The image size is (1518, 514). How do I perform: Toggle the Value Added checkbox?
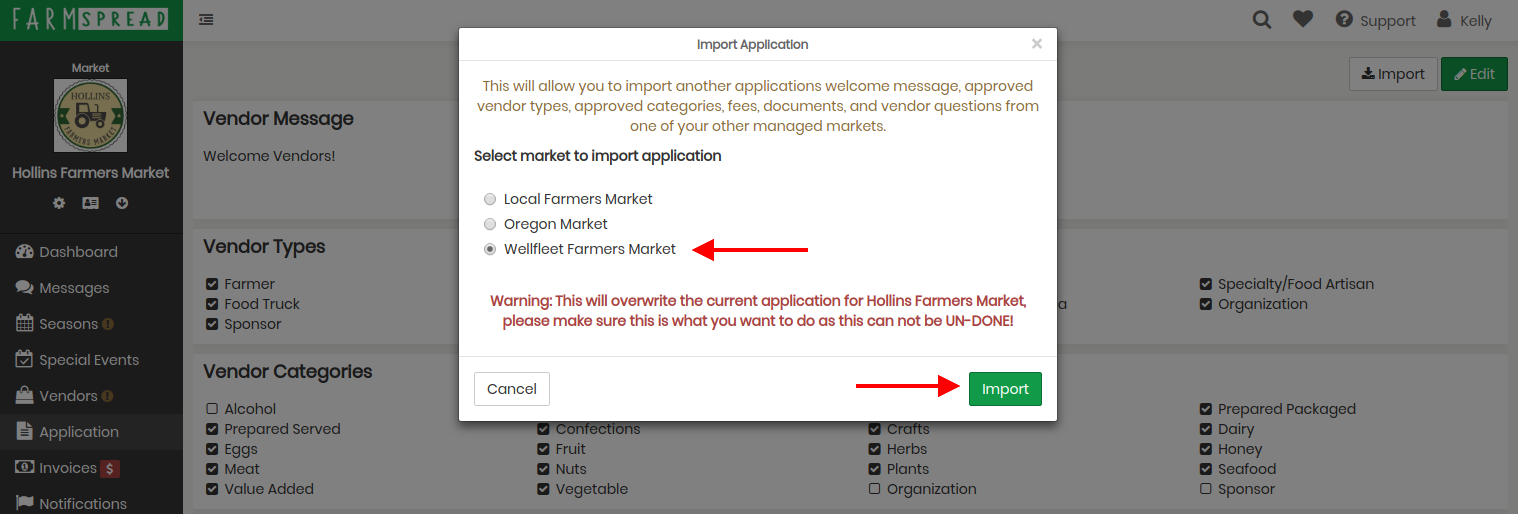[x=212, y=489]
